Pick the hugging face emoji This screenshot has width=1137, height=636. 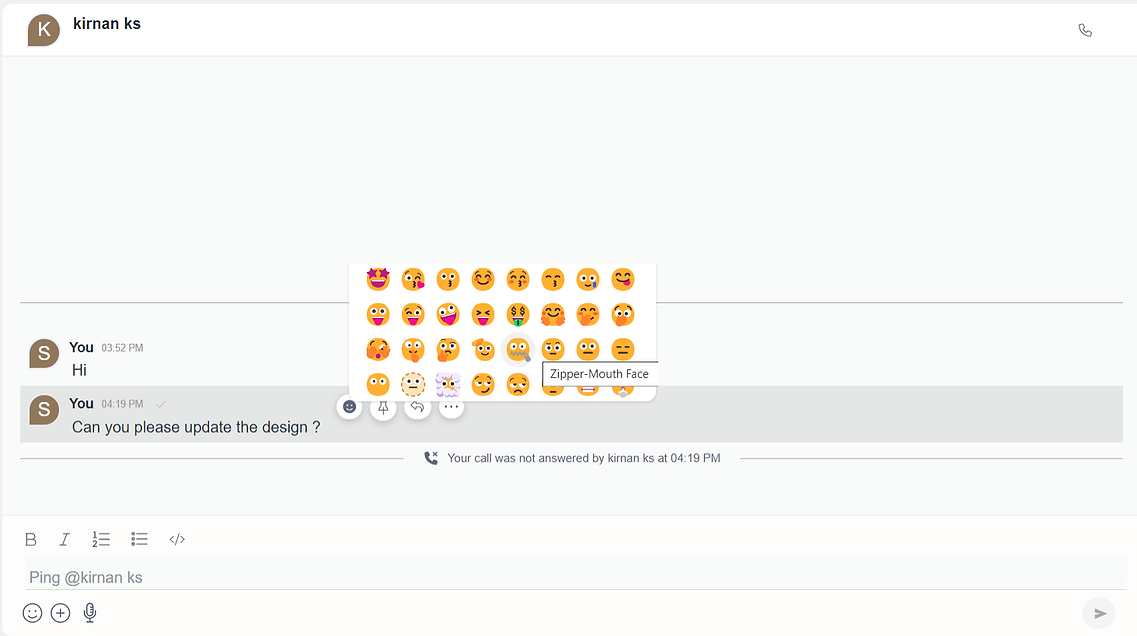pyautogui.click(x=553, y=314)
